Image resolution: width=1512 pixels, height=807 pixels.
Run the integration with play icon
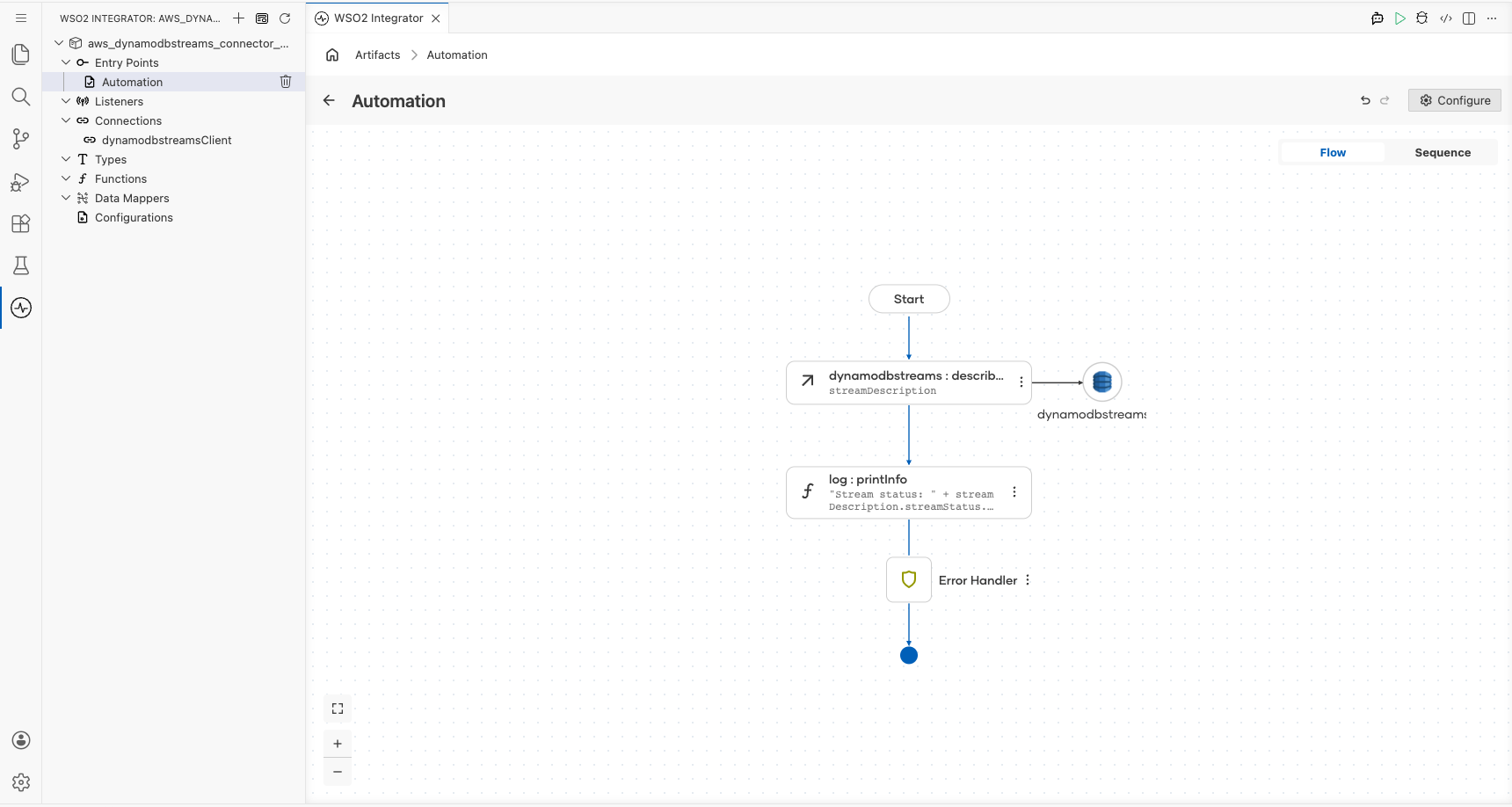[x=1400, y=18]
